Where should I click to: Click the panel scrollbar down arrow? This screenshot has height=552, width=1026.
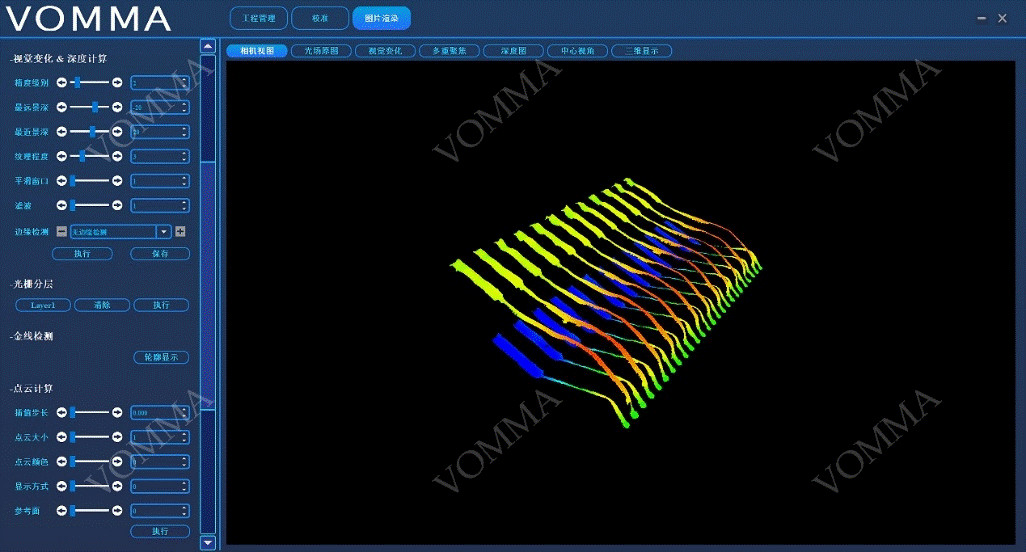[208, 542]
